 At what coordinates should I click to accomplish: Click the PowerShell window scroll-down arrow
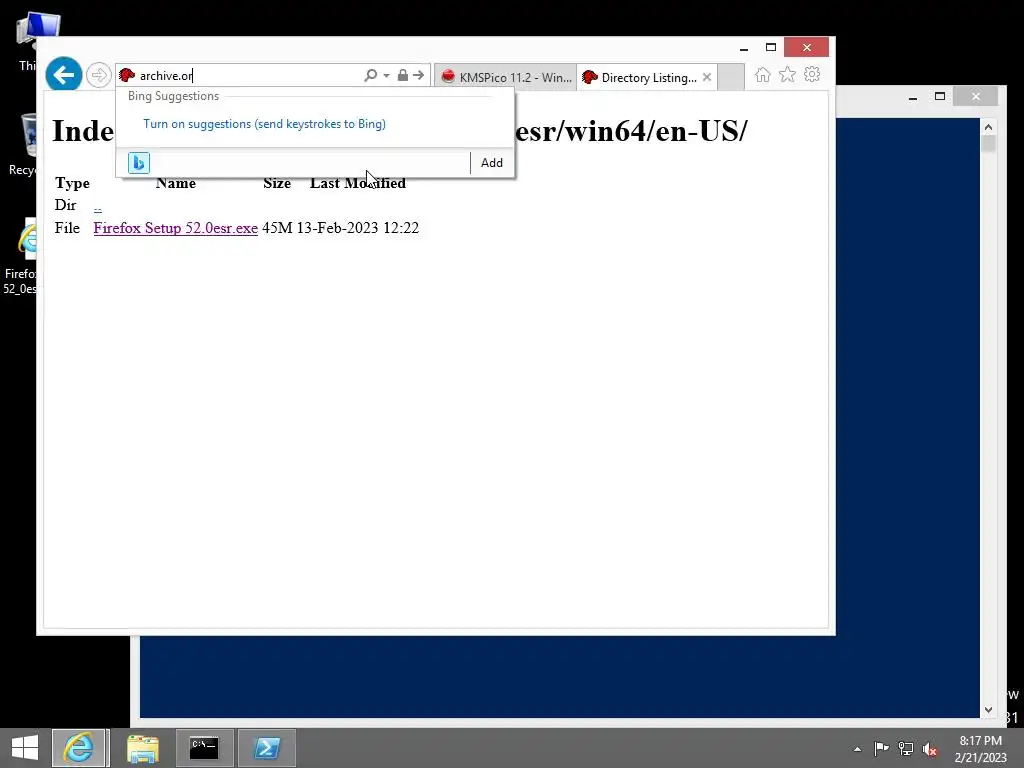click(x=988, y=710)
